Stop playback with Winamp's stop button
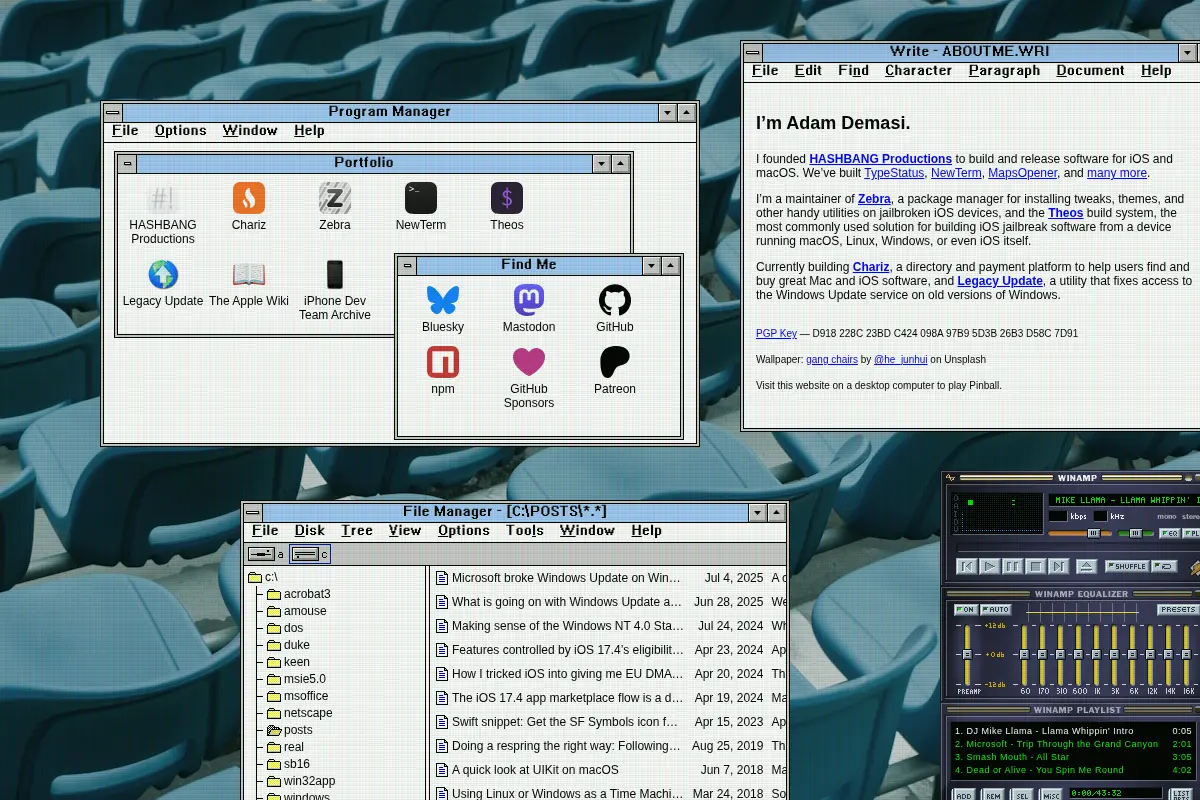 click(x=1035, y=566)
